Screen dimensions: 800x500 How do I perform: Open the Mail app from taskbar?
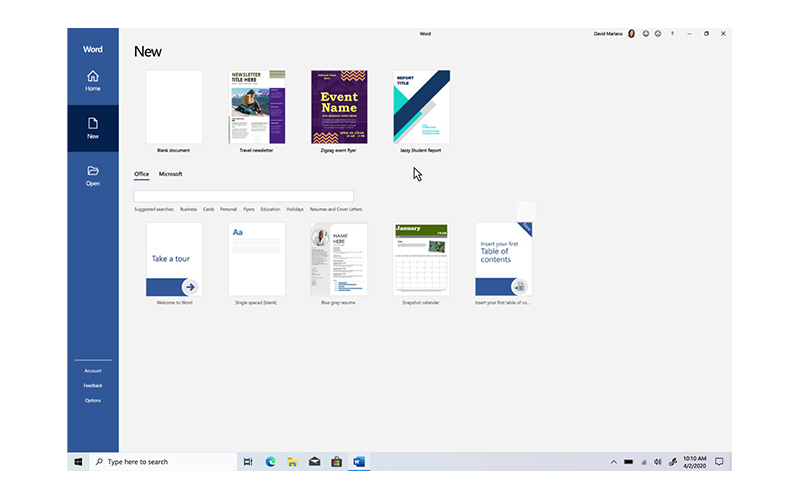tap(314, 462)
